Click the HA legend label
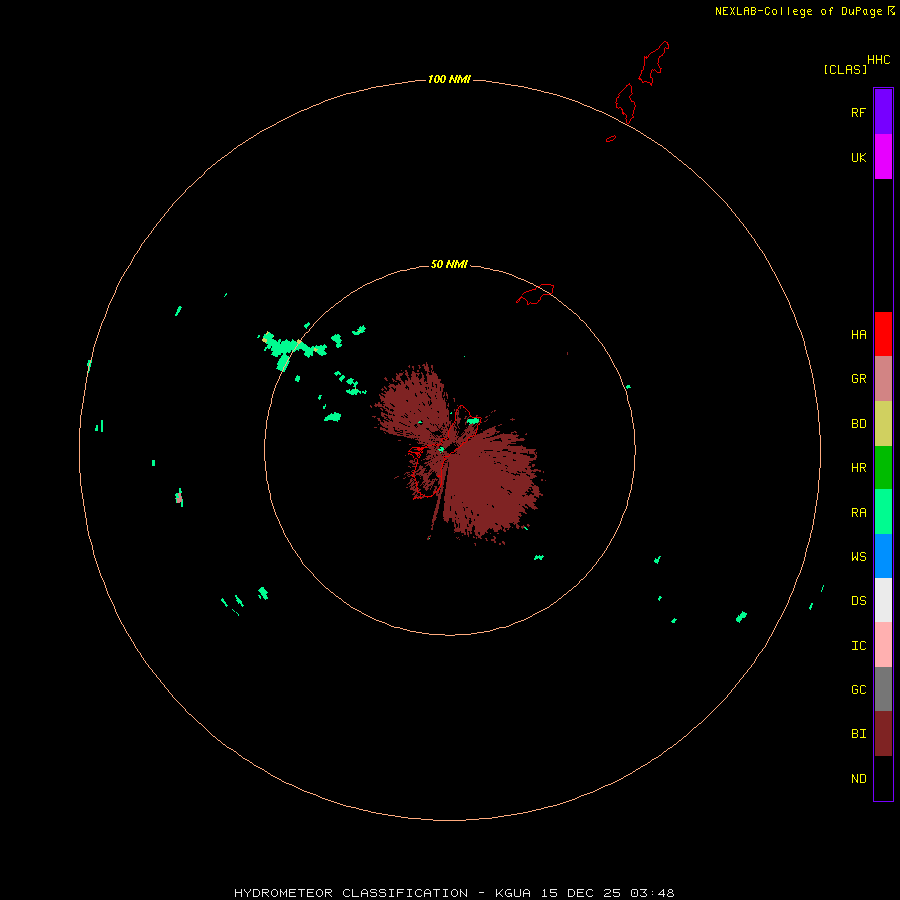Viewport: 900px width, 900px height. click(858, 335)
